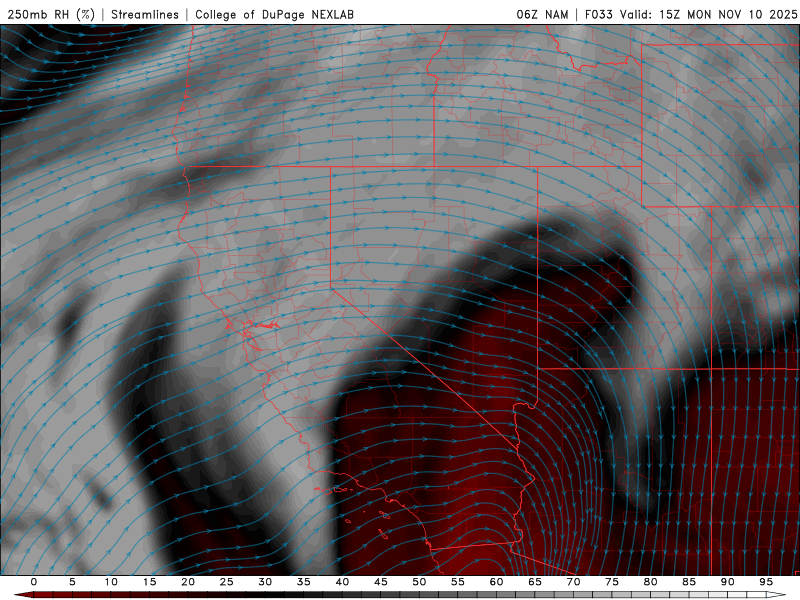Screen dimensions: 800x600
Task: Click the '250mb RH (%)' title text
Action: coord(51,15)
